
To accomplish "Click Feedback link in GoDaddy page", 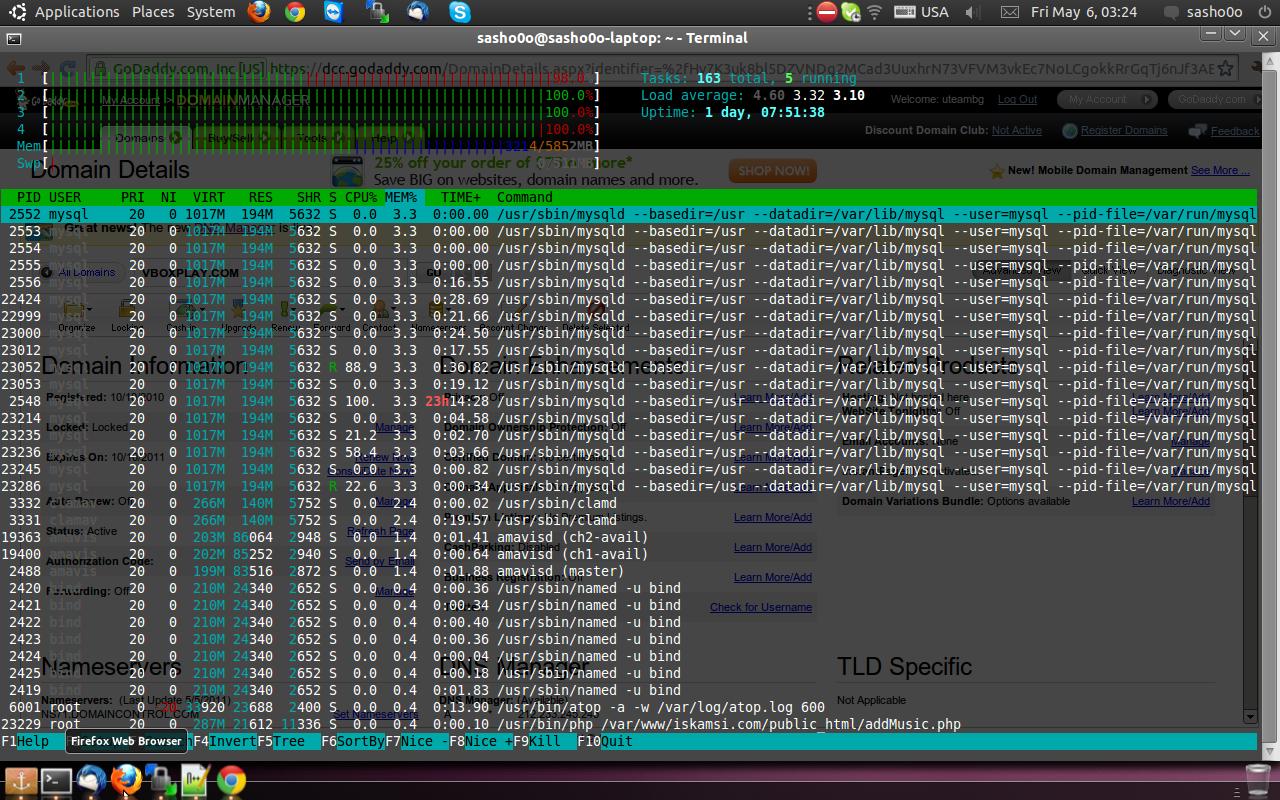I will (x=1235, y=131).
